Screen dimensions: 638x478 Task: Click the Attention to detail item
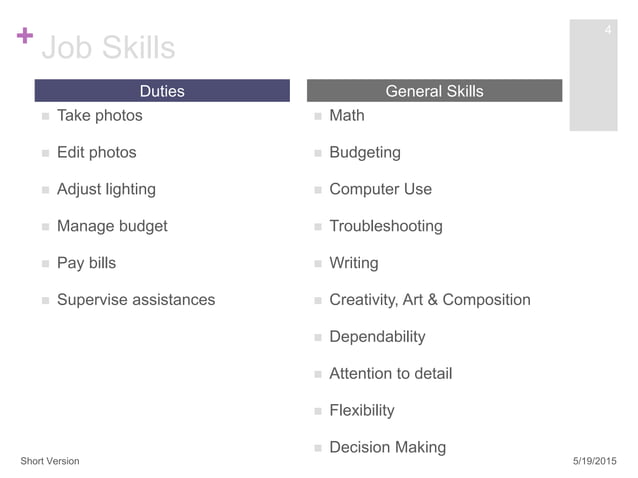click(390, 374)
